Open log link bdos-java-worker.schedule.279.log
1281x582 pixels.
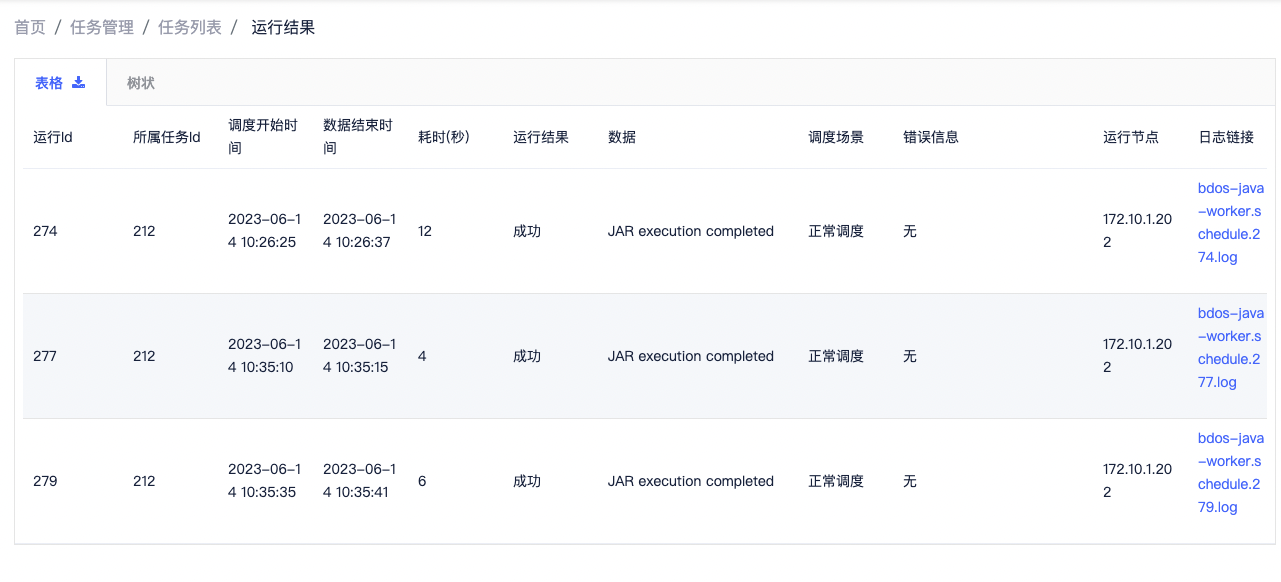pos(1231,472)
